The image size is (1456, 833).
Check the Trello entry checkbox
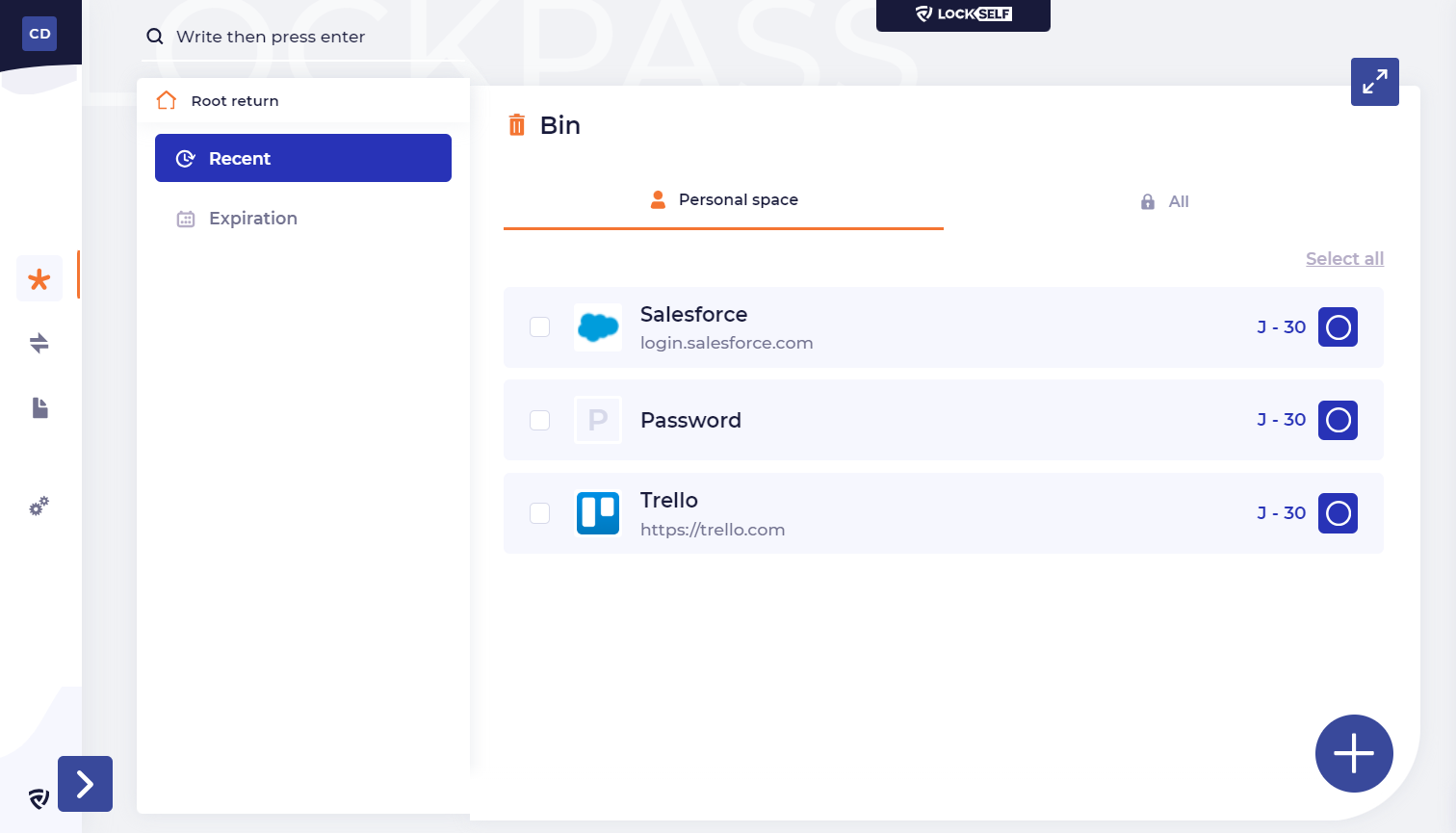tap(540, 513)
